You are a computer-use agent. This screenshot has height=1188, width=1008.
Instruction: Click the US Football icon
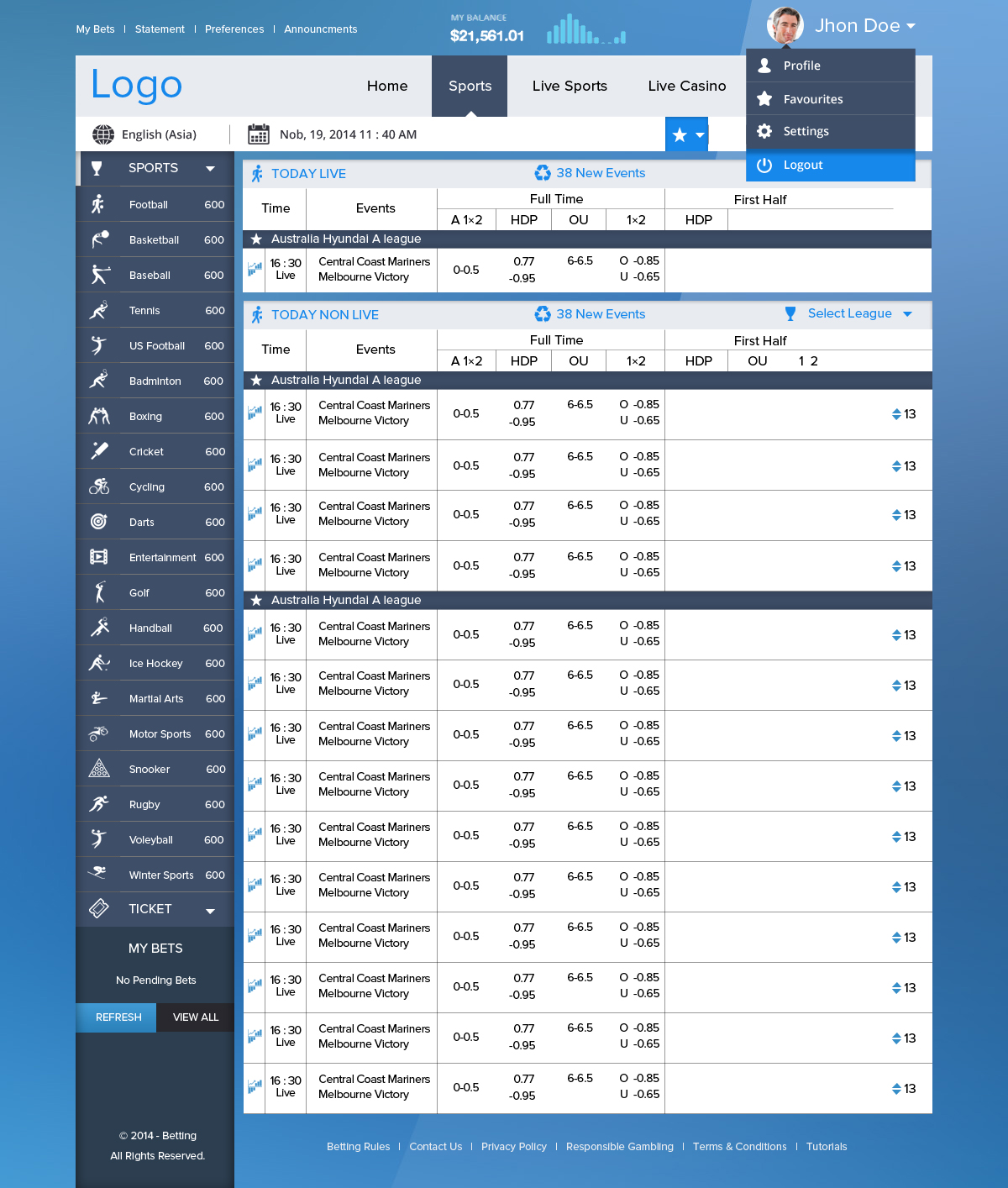[98, 345]
